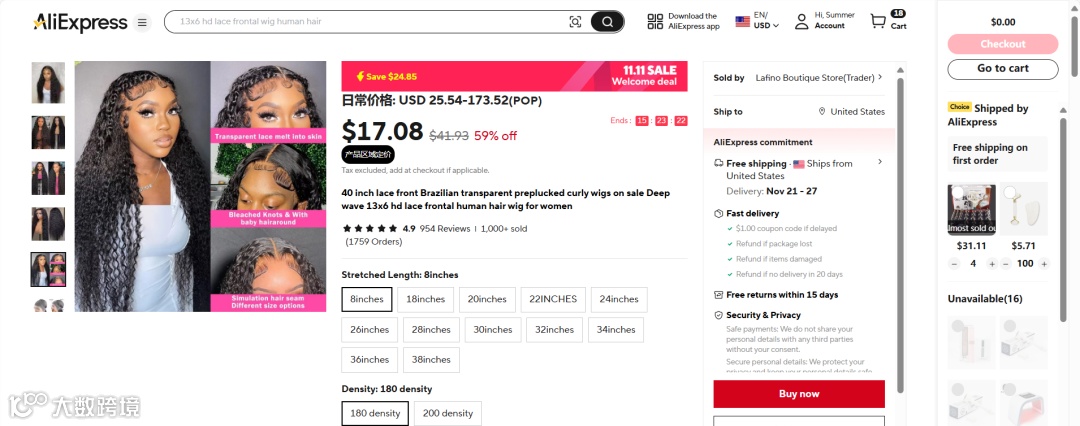This screenshot has width=1080, height=426.
Task: Open the account profile icon
Action: [x=801, y=22]
